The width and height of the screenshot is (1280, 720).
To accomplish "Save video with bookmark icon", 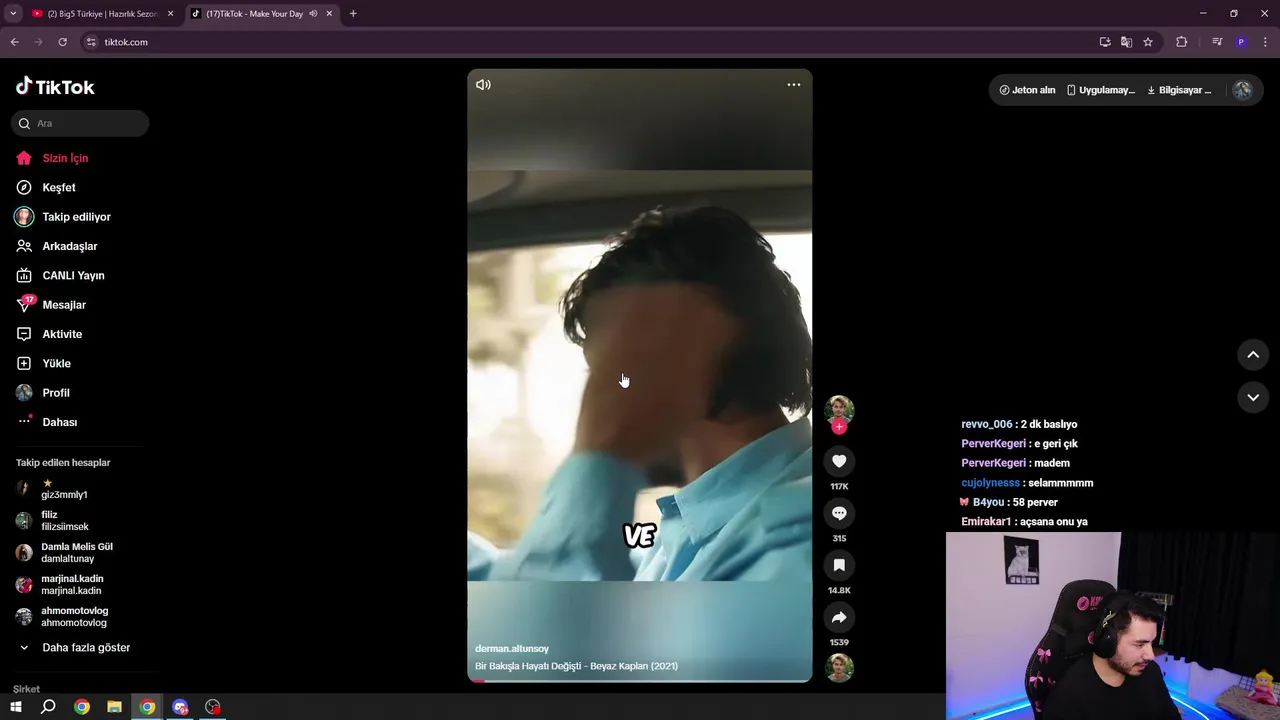I will (x=839, y=565).
